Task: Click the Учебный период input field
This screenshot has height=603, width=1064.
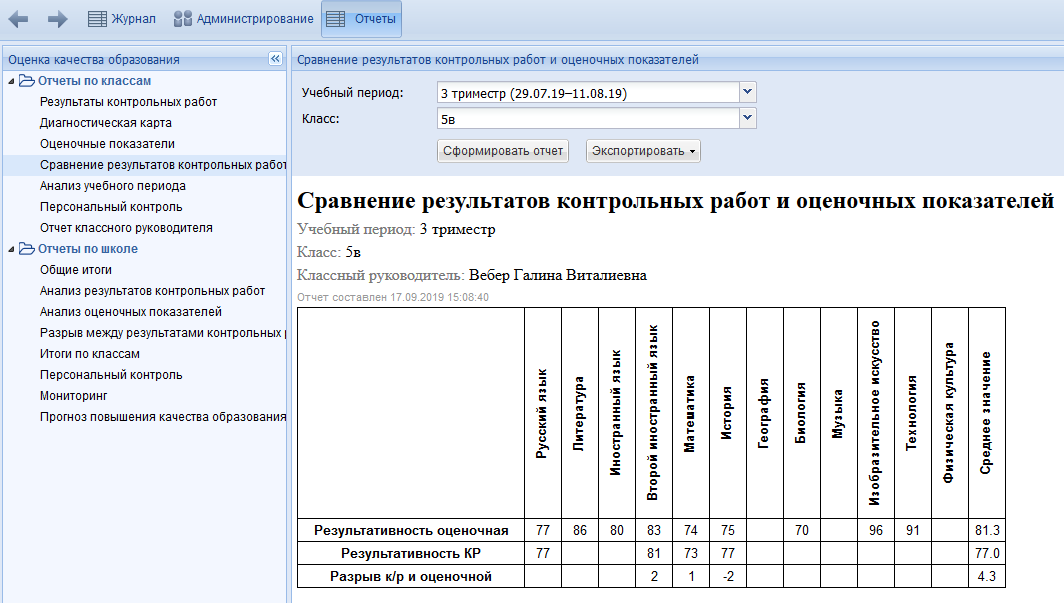Action: point(588,93)
